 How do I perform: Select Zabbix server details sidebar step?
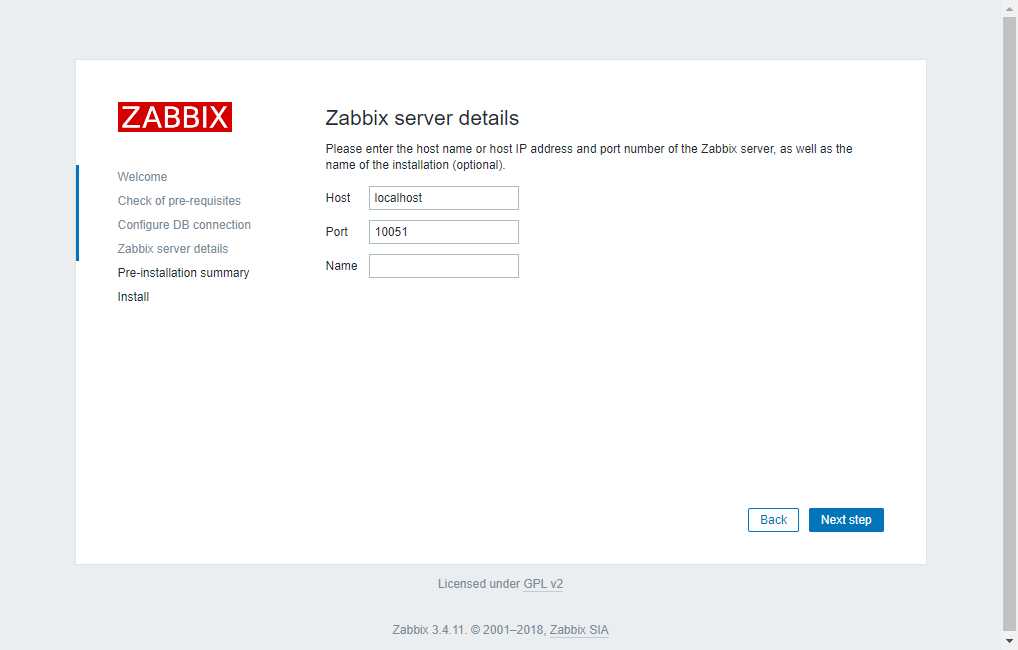pyautogui.click(x=173, y=249)
